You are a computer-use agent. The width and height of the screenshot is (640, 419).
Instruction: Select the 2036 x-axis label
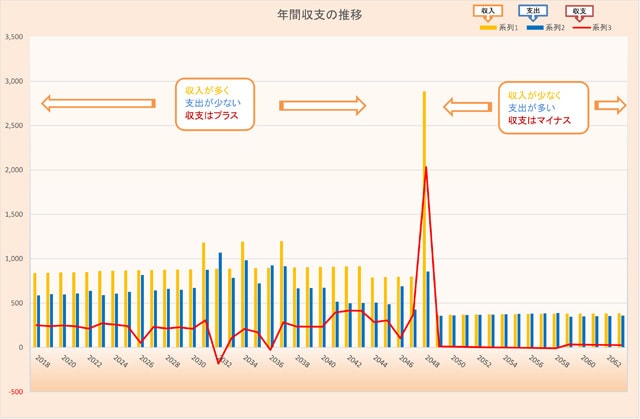(276, 361)
